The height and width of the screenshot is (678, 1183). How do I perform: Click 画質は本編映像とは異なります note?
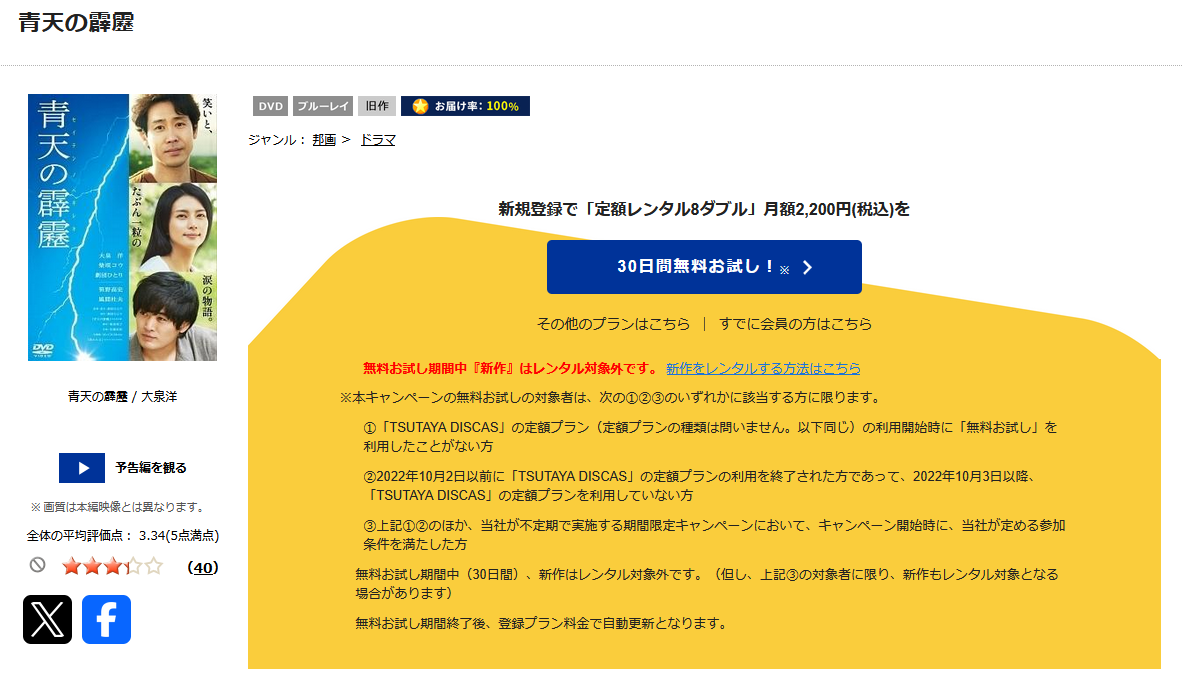(118, 507)
